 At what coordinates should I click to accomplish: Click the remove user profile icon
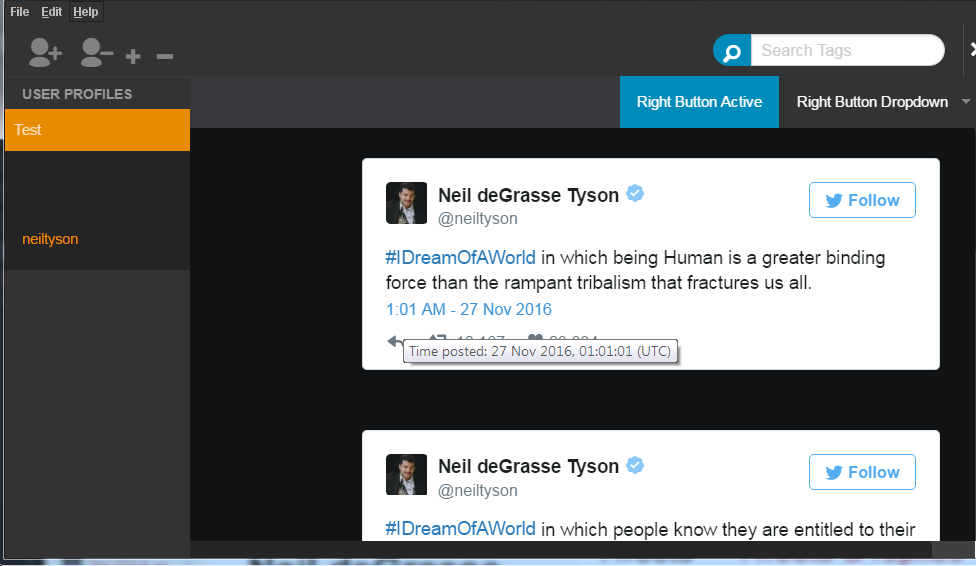point(96,52)
